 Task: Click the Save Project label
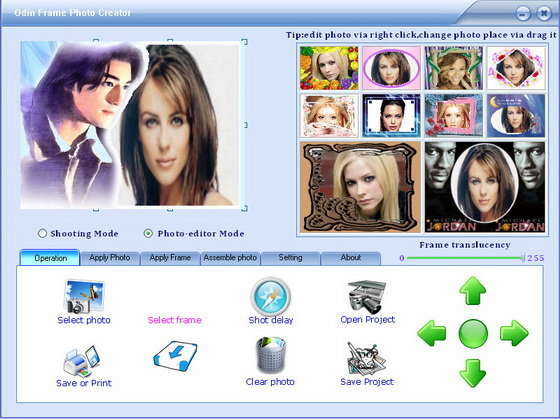pos(367,382)
